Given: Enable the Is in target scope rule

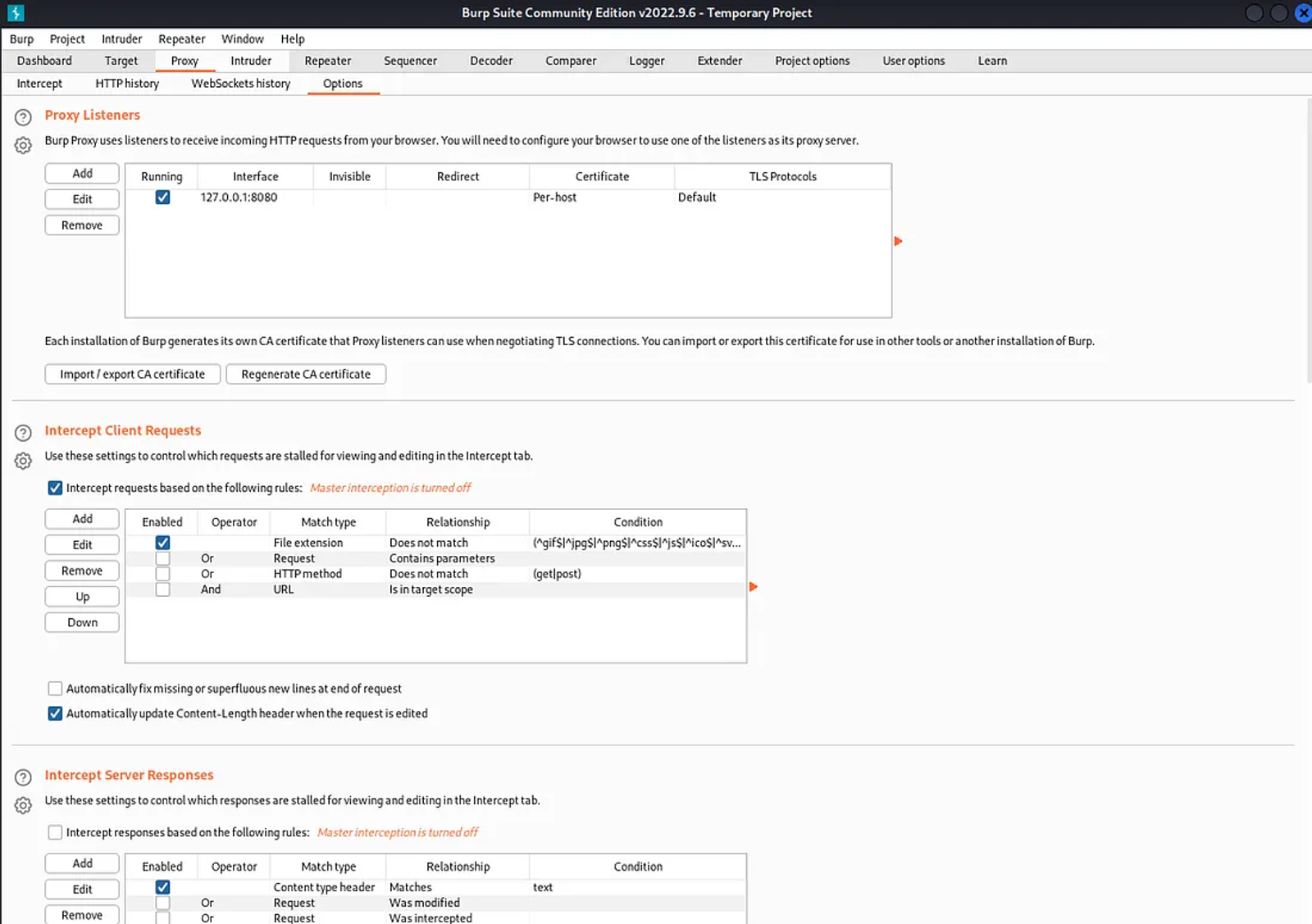Looking at the screenshot, I should [162, 589].
